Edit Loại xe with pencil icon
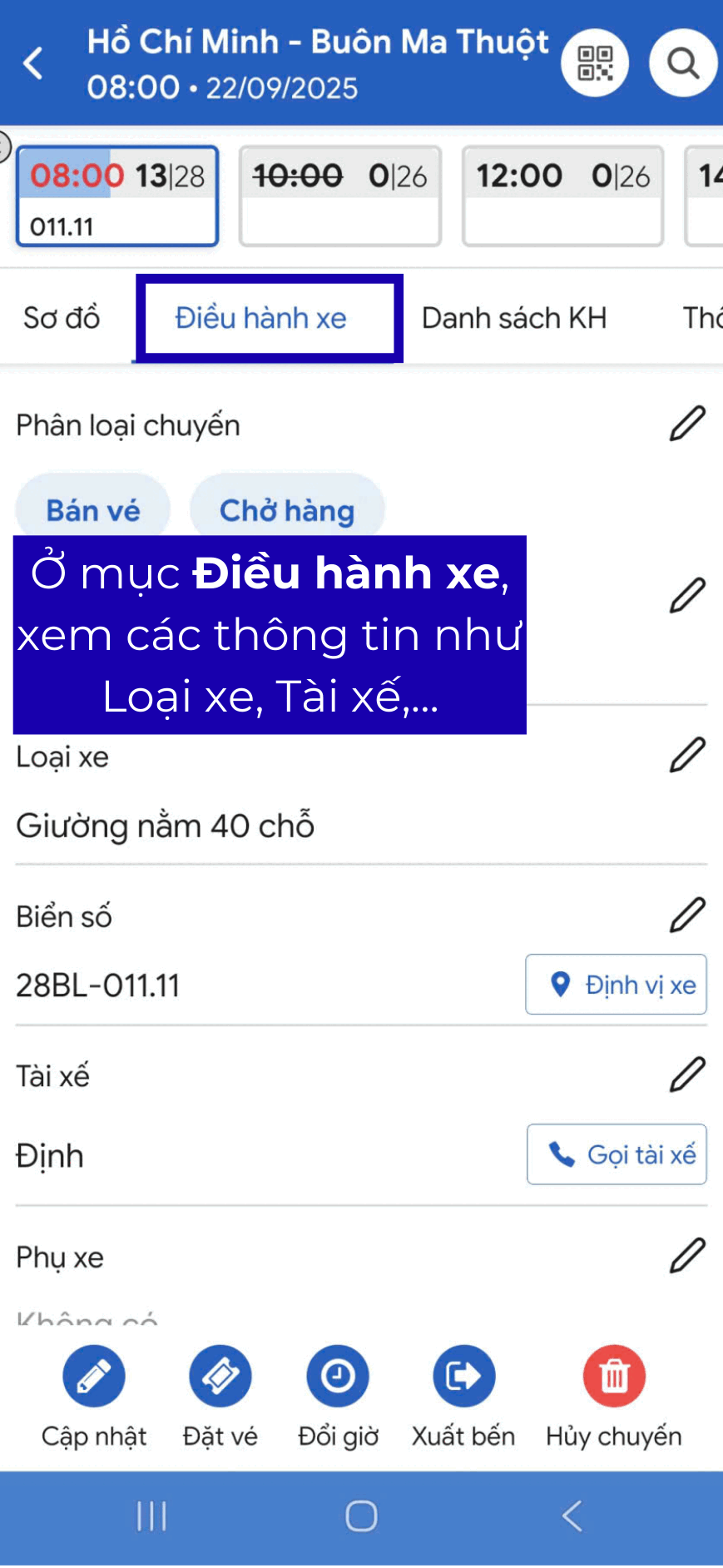The image size is (723, 1568). click(x=687, y=755)
